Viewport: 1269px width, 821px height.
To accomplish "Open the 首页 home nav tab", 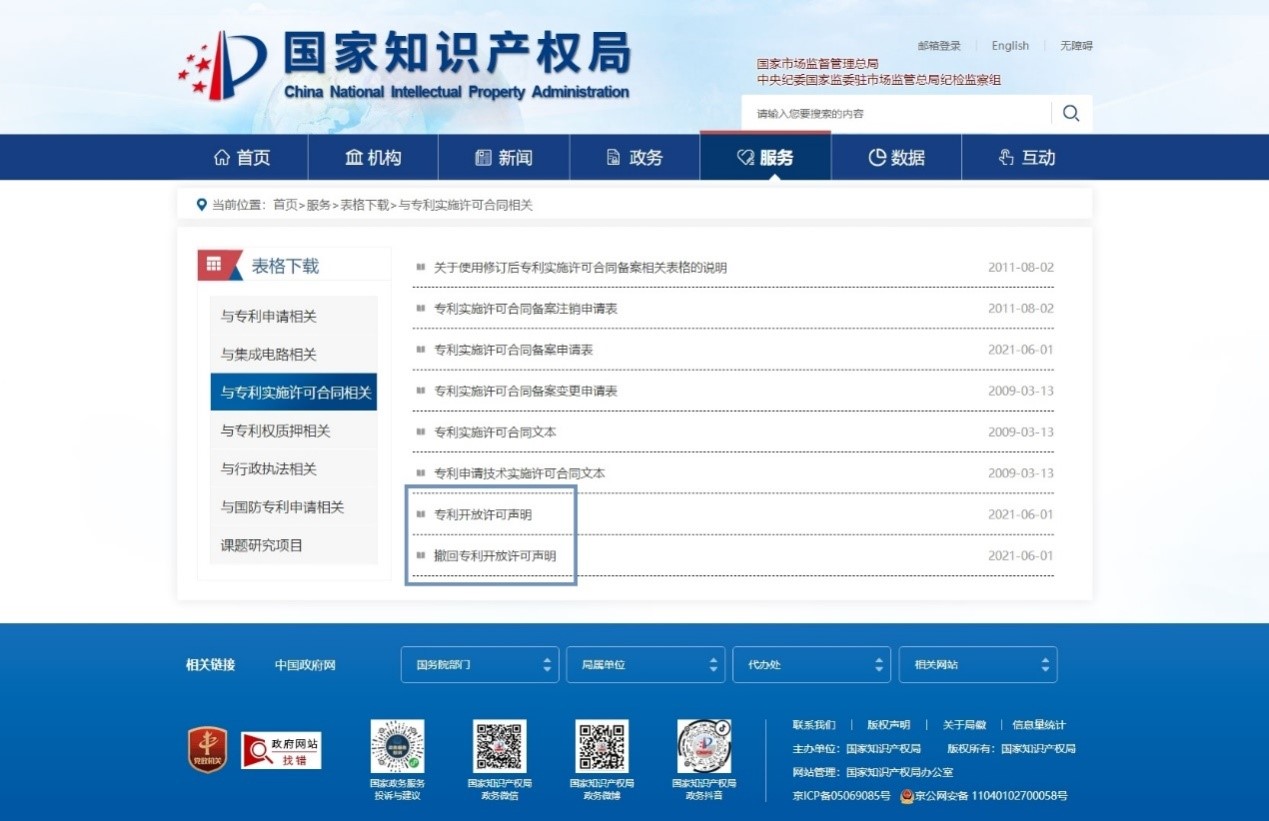I will [x=242, y=158].
